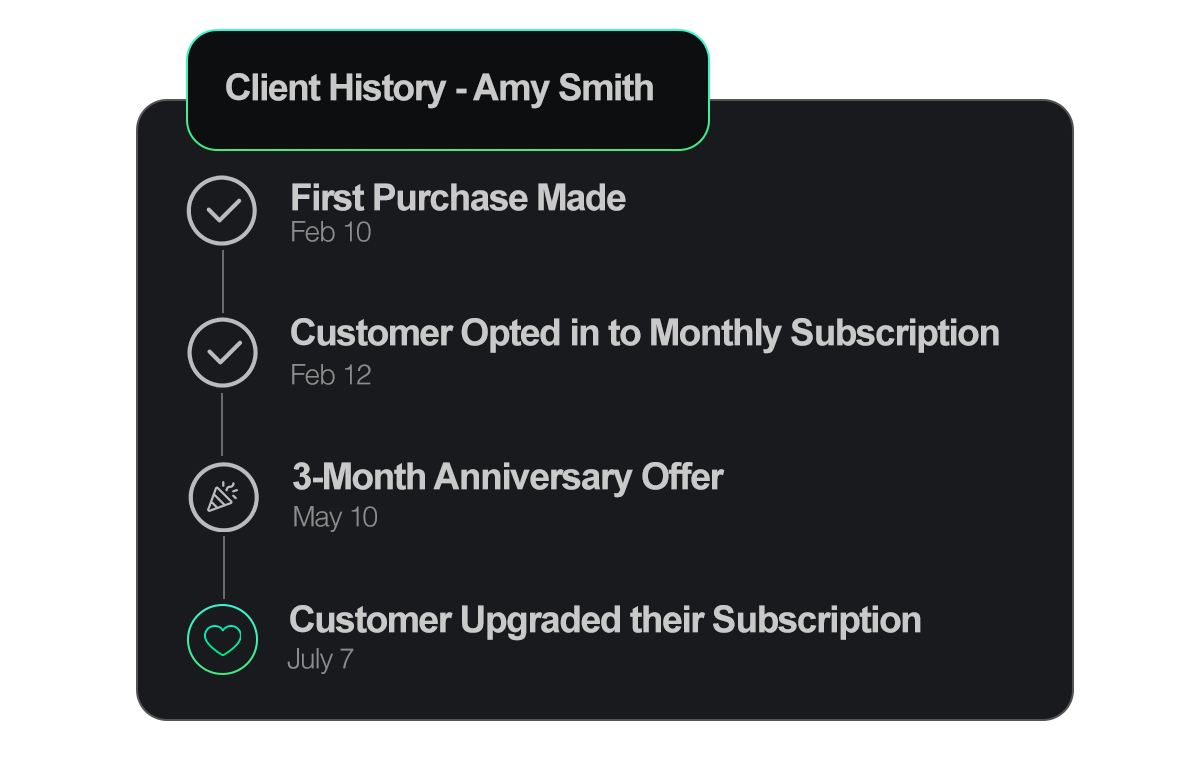This screenshot has height=760, width=1182.
Task: Select the July 7 date text
Action: [320, 659]
